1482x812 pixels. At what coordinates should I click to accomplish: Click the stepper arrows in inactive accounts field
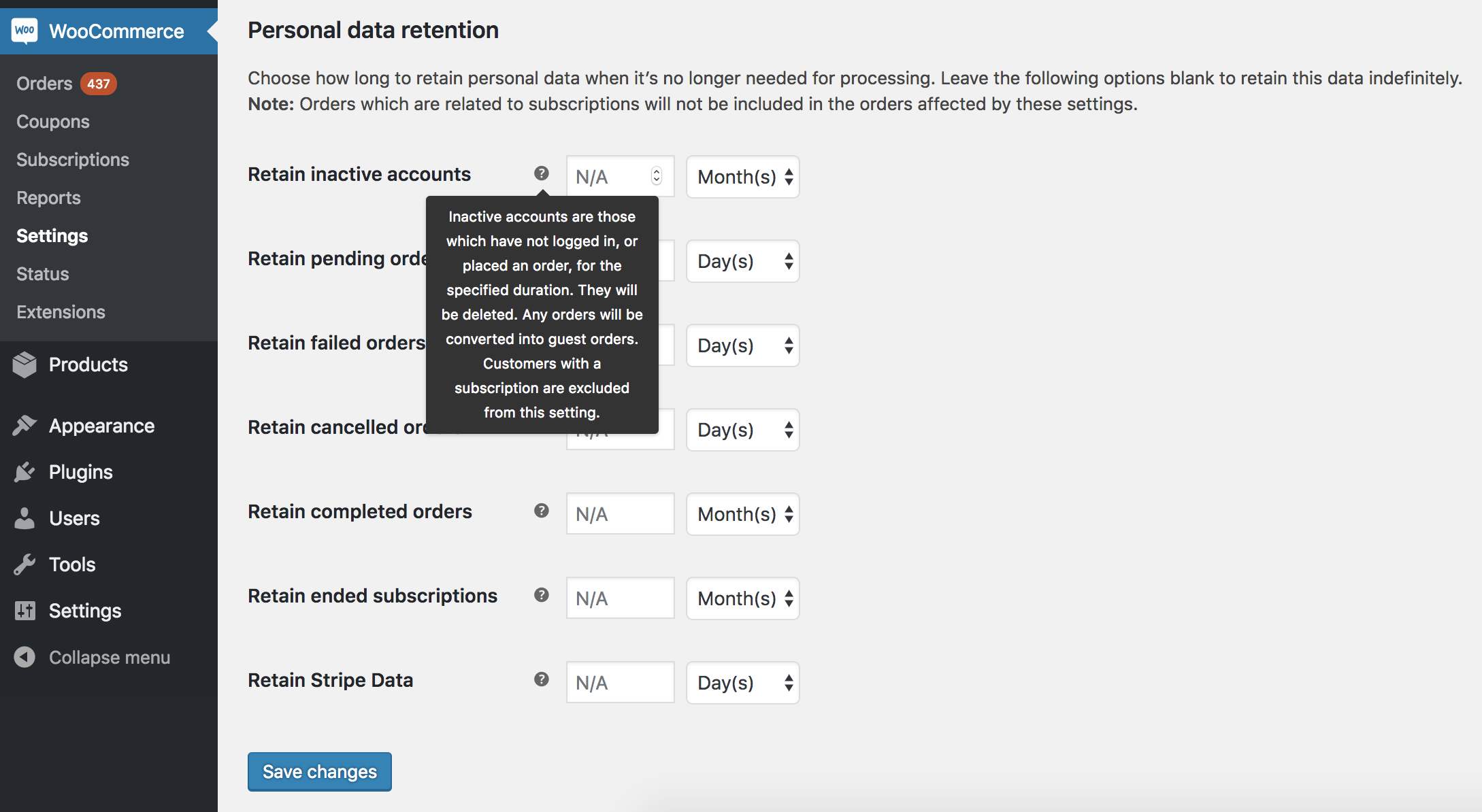(x=657, y=176)
